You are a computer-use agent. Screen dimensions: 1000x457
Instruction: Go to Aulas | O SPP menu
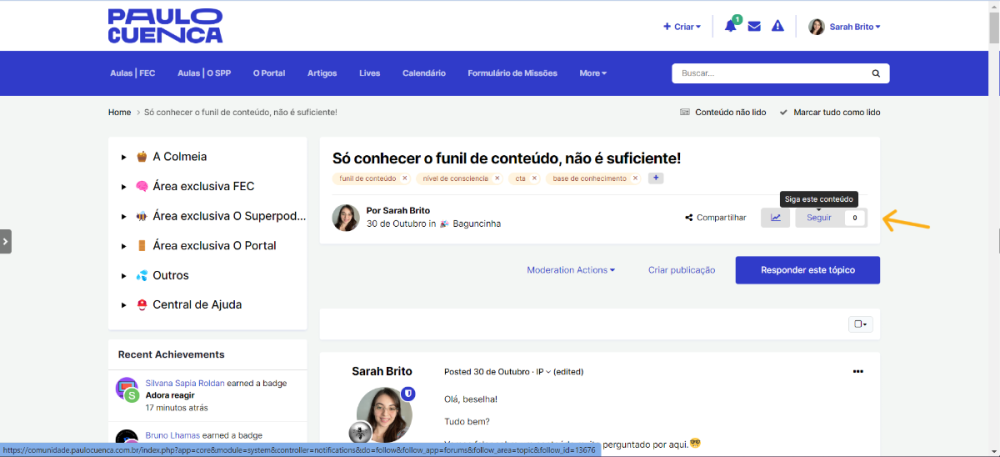[x=204, y=73]
